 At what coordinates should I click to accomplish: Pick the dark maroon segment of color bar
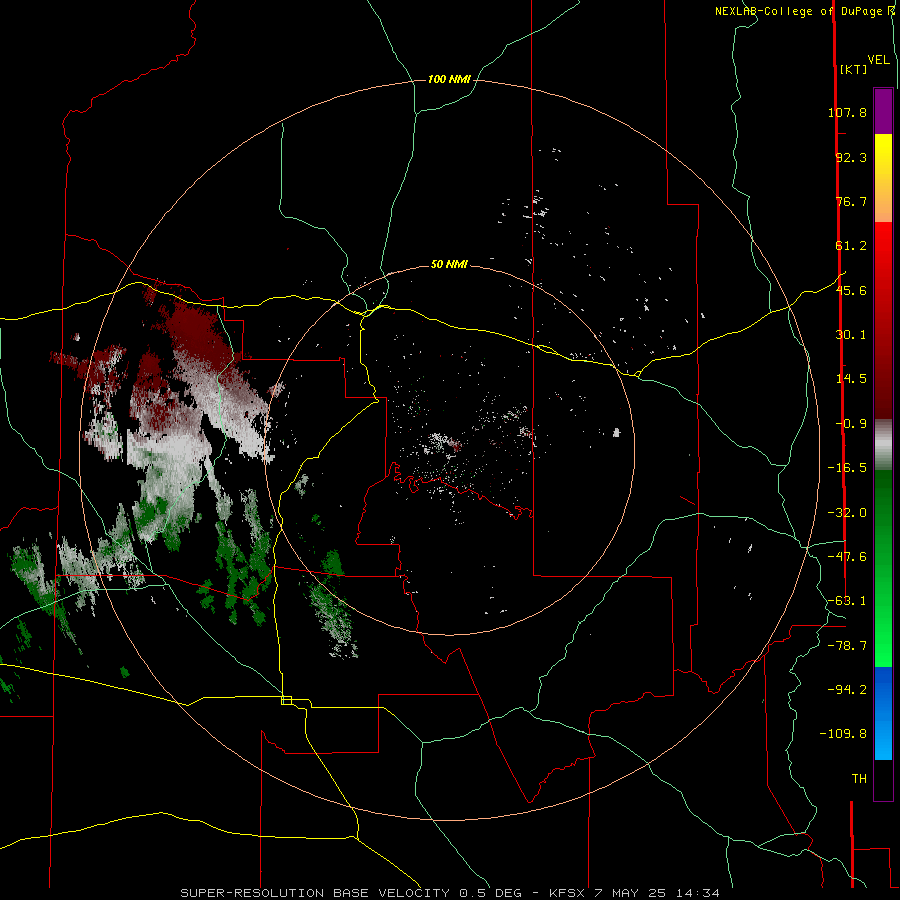(x=883, y=396)
